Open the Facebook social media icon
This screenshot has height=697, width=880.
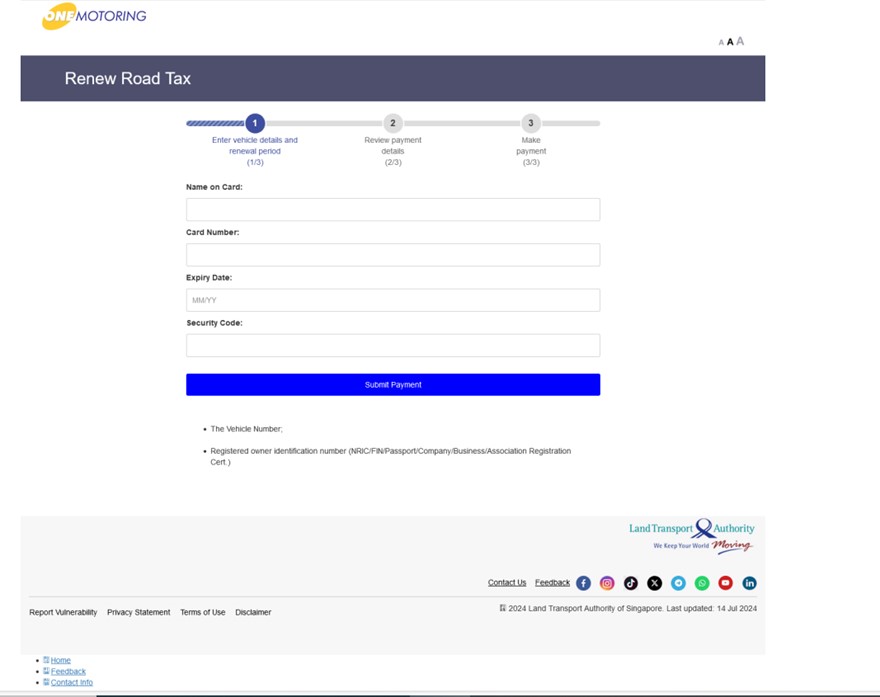click(582, 582)
